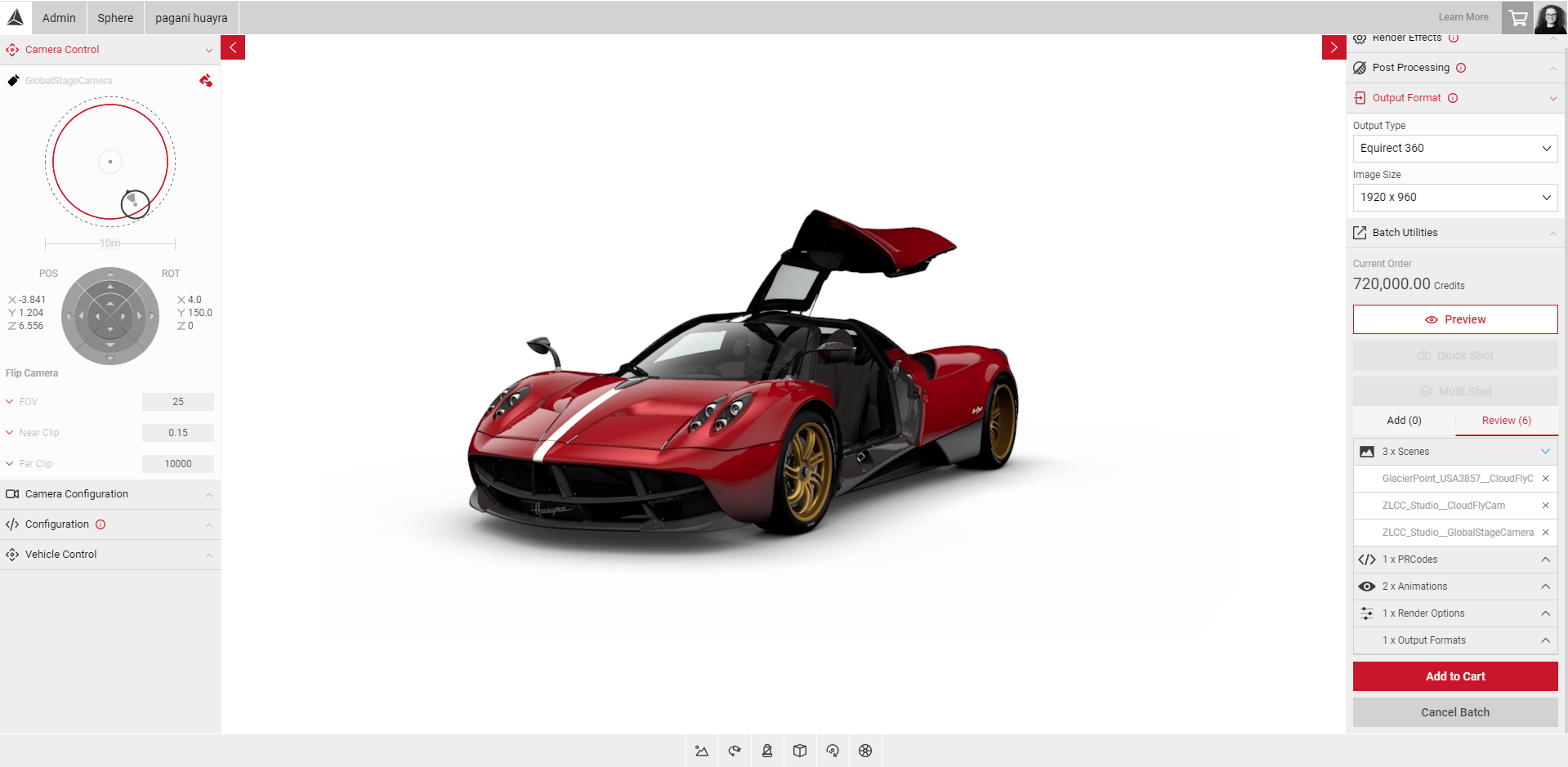Click the Near Clip value field 0.15
The width and height of the screenshot is (1568, 767).
tap(178, 433)
